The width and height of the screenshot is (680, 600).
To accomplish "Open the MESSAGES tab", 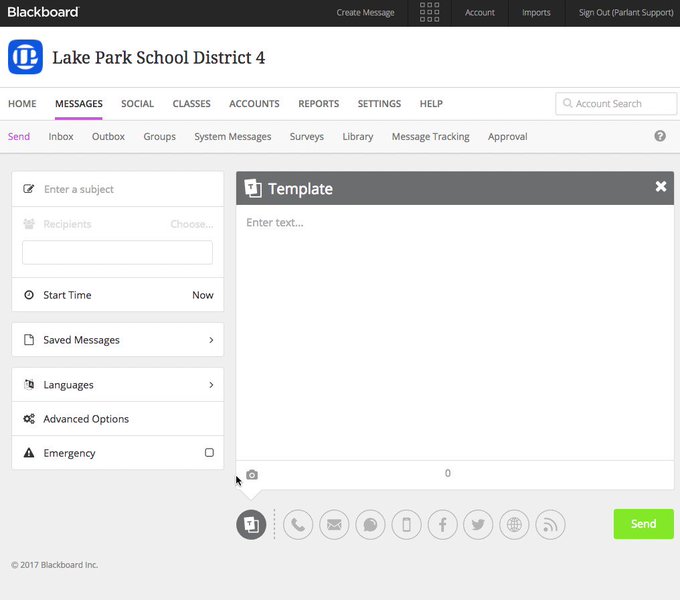I will tap(79, 104).
